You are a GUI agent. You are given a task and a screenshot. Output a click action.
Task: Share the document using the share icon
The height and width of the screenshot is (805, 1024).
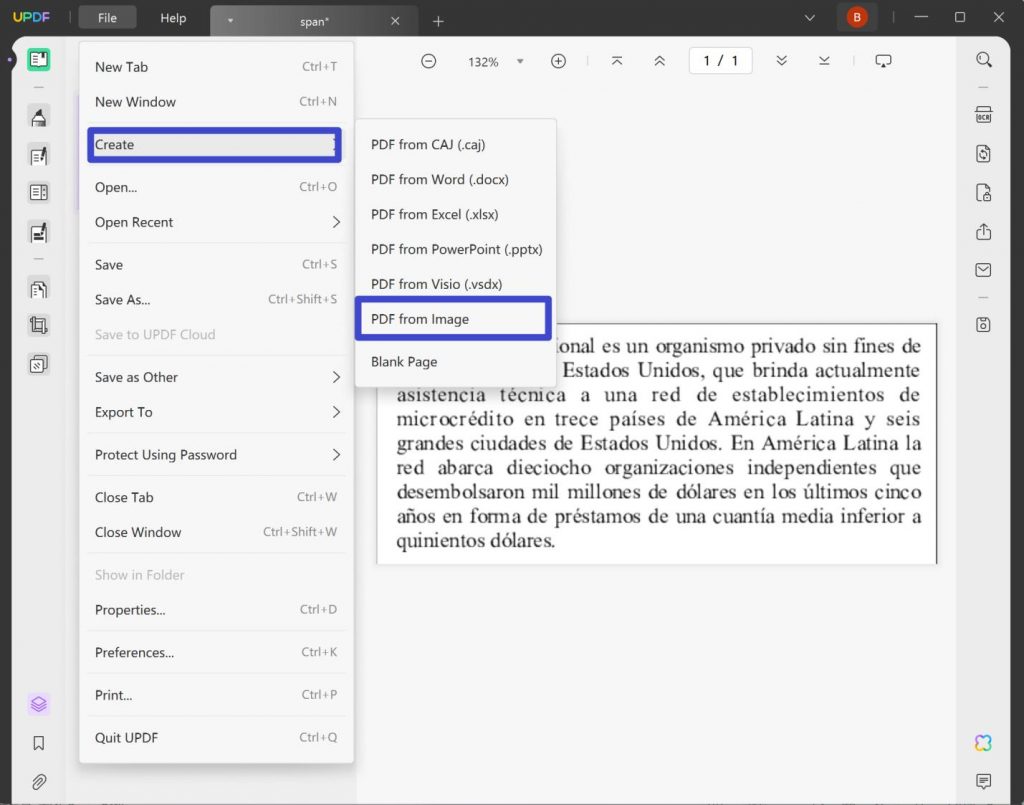pyautogui.click(x=983, y=231)
